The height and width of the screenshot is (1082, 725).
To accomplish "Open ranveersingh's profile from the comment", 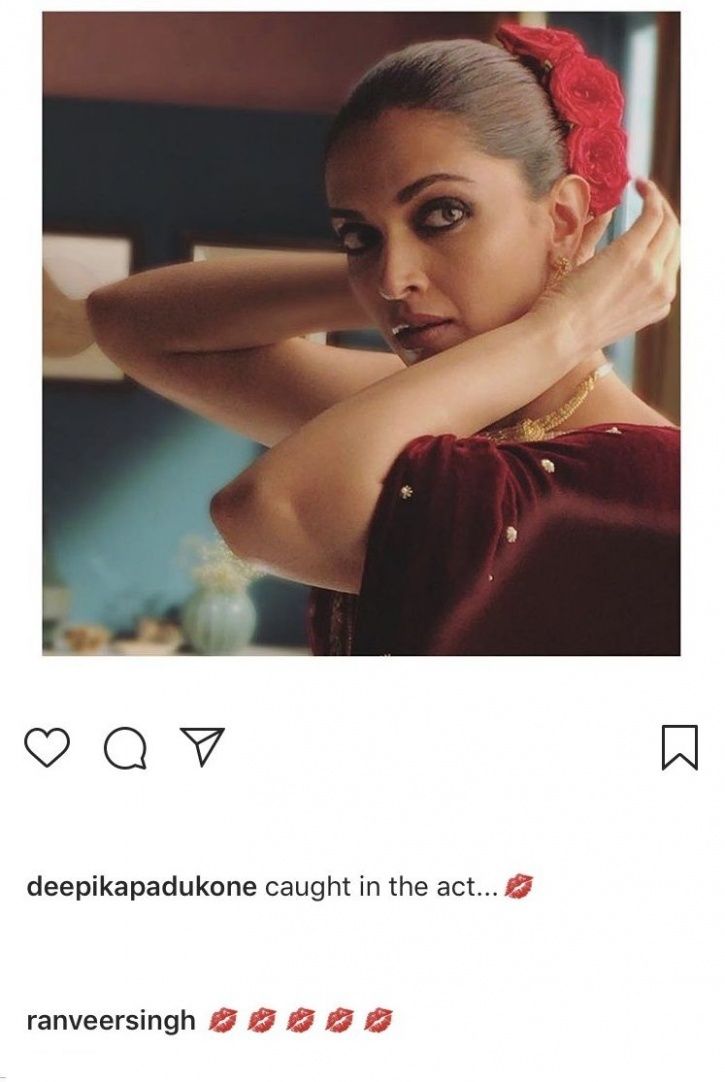I will point(111,1020).
